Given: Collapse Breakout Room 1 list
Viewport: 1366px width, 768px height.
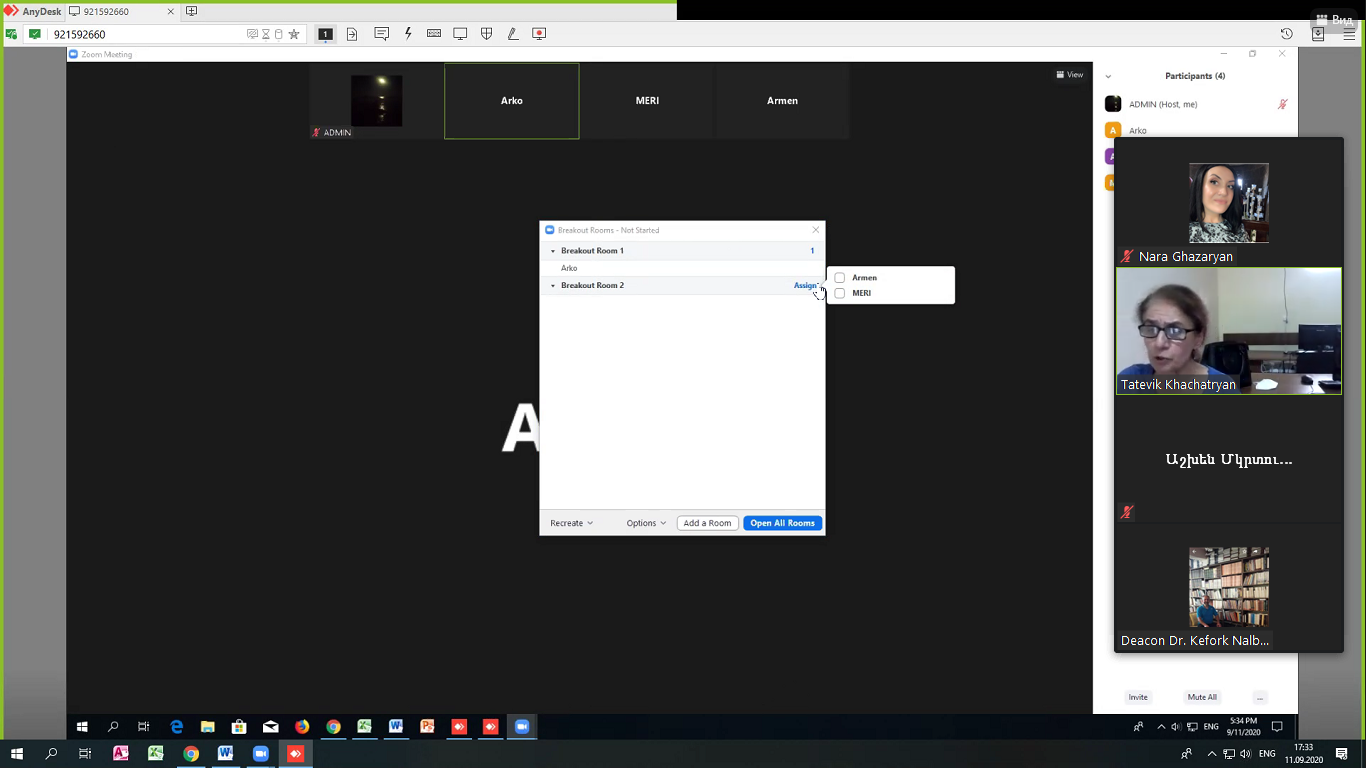Looking at the screenshot, I should tap(553, 251).
